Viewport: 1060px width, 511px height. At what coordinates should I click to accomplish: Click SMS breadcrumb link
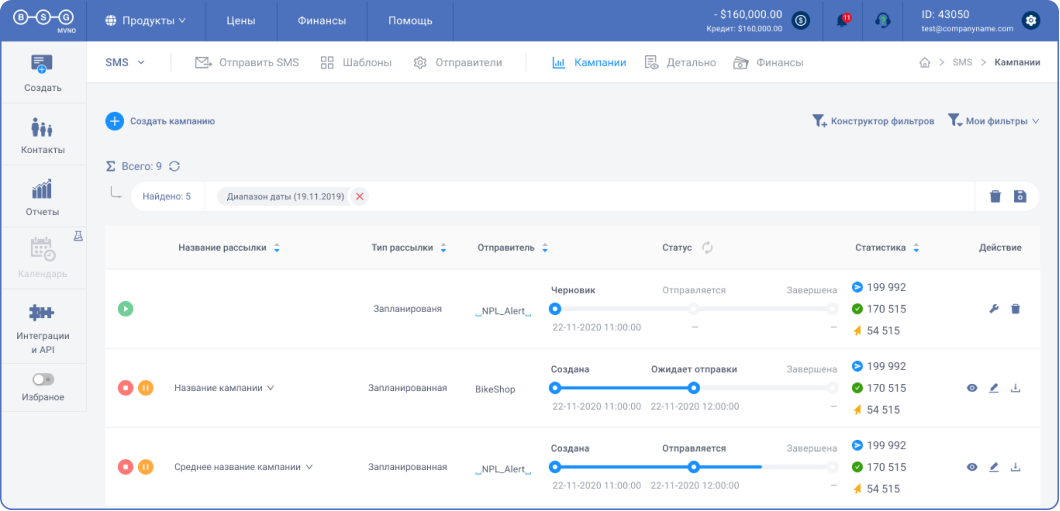point(962,62)
